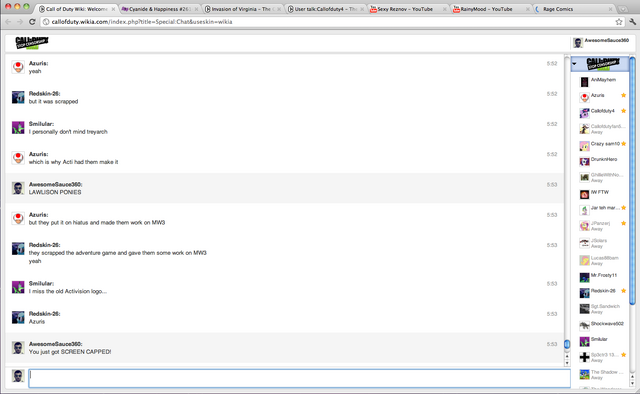This screenshot has height=394, width=640.
Task: Click AwesomeSauce360 avatar beside 'LAWLISON PONIES'
Action: [18, 188]
